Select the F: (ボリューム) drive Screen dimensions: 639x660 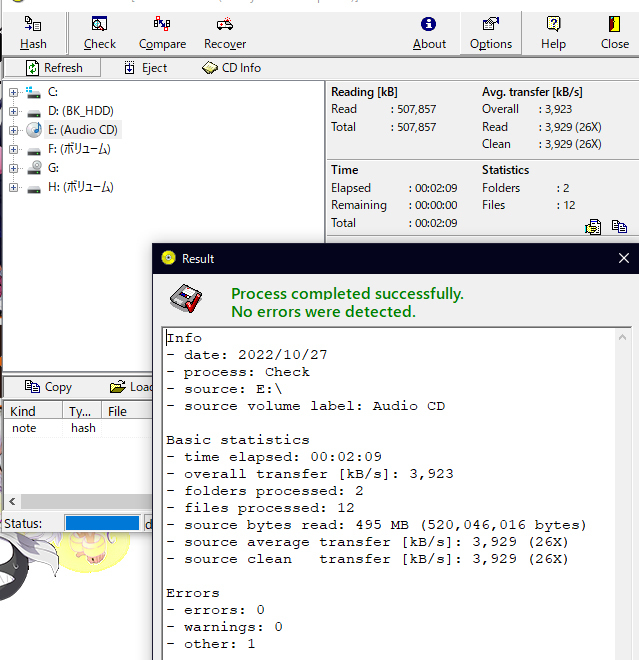(x=78, y=149)
